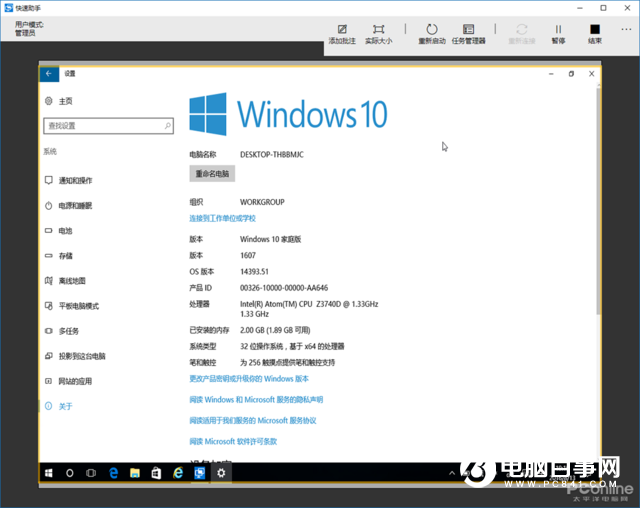Click 连接到工作单位或学校 link
This screenshot has height=508, width=640.
(222, 218)
